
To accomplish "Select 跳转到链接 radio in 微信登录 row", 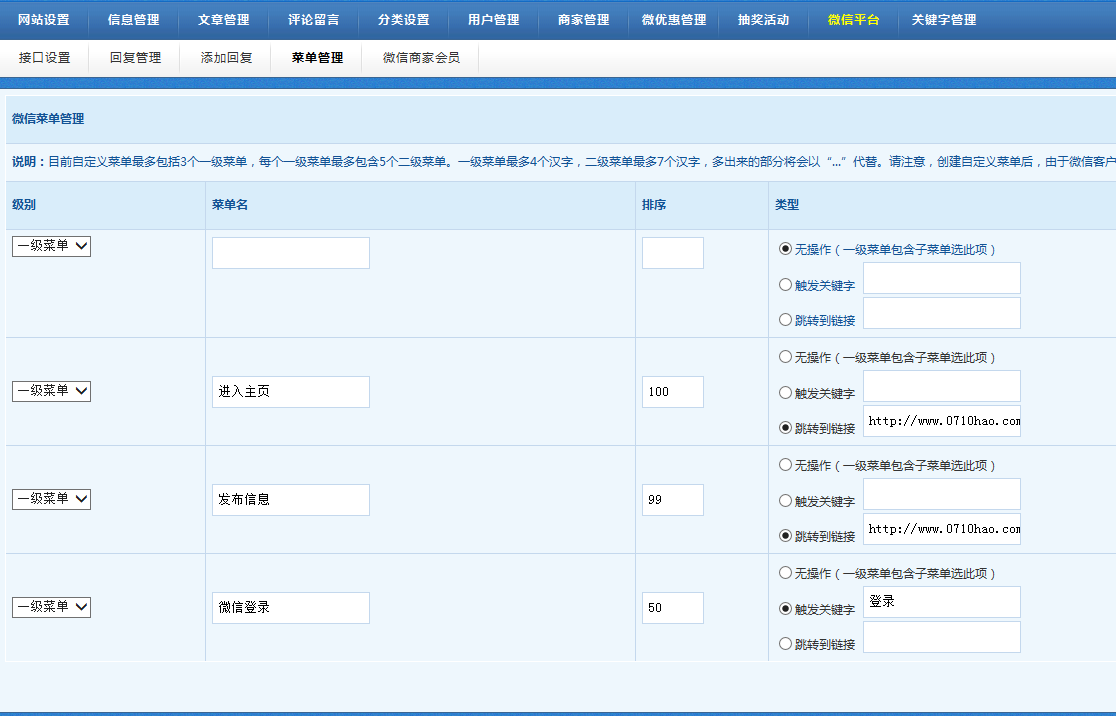I will pyautogui.click(x=785, y=644).
